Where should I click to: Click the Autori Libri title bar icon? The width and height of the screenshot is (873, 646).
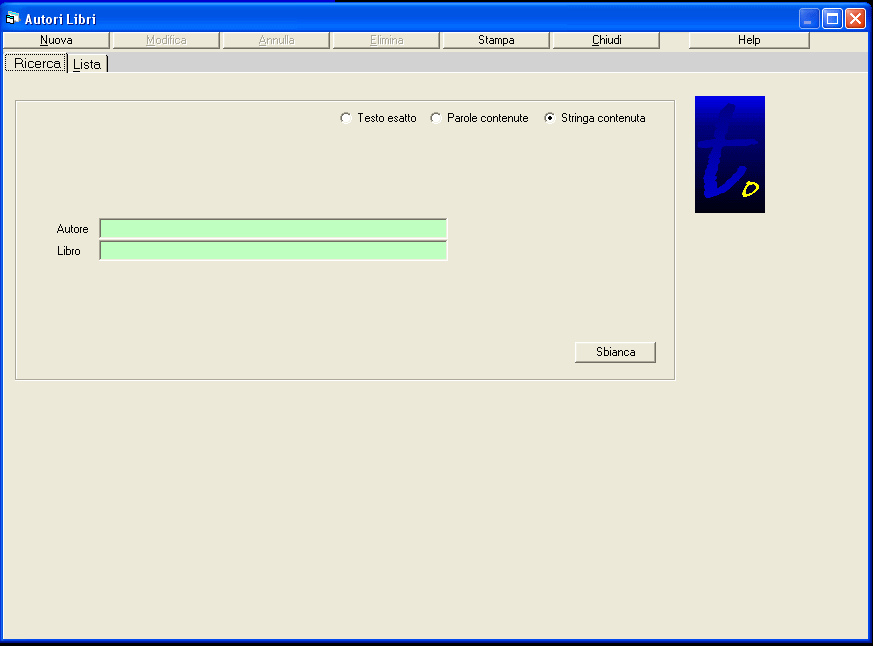[13, 18]
